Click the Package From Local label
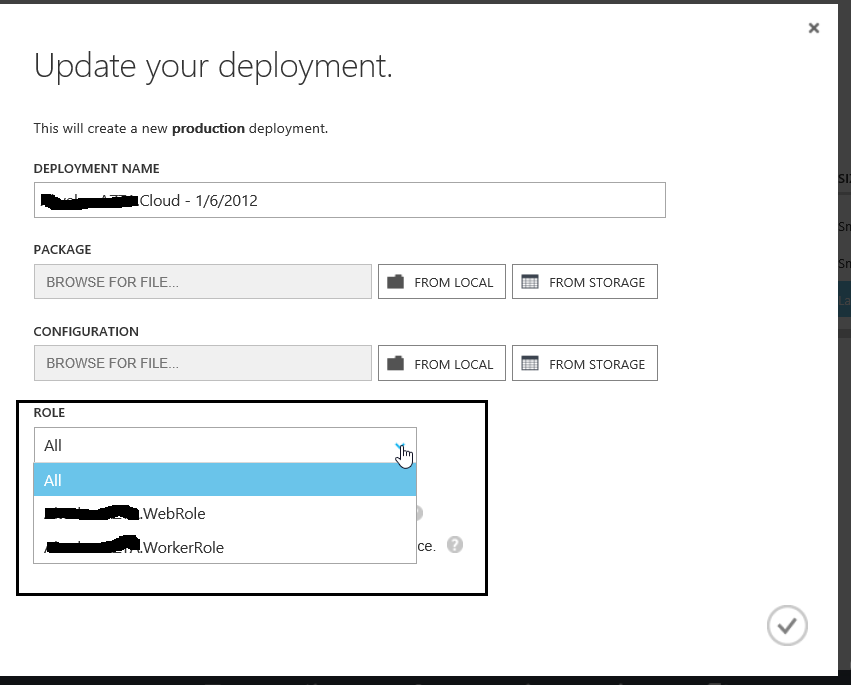This screenshot has width=851, height=685. pos(453,283)
